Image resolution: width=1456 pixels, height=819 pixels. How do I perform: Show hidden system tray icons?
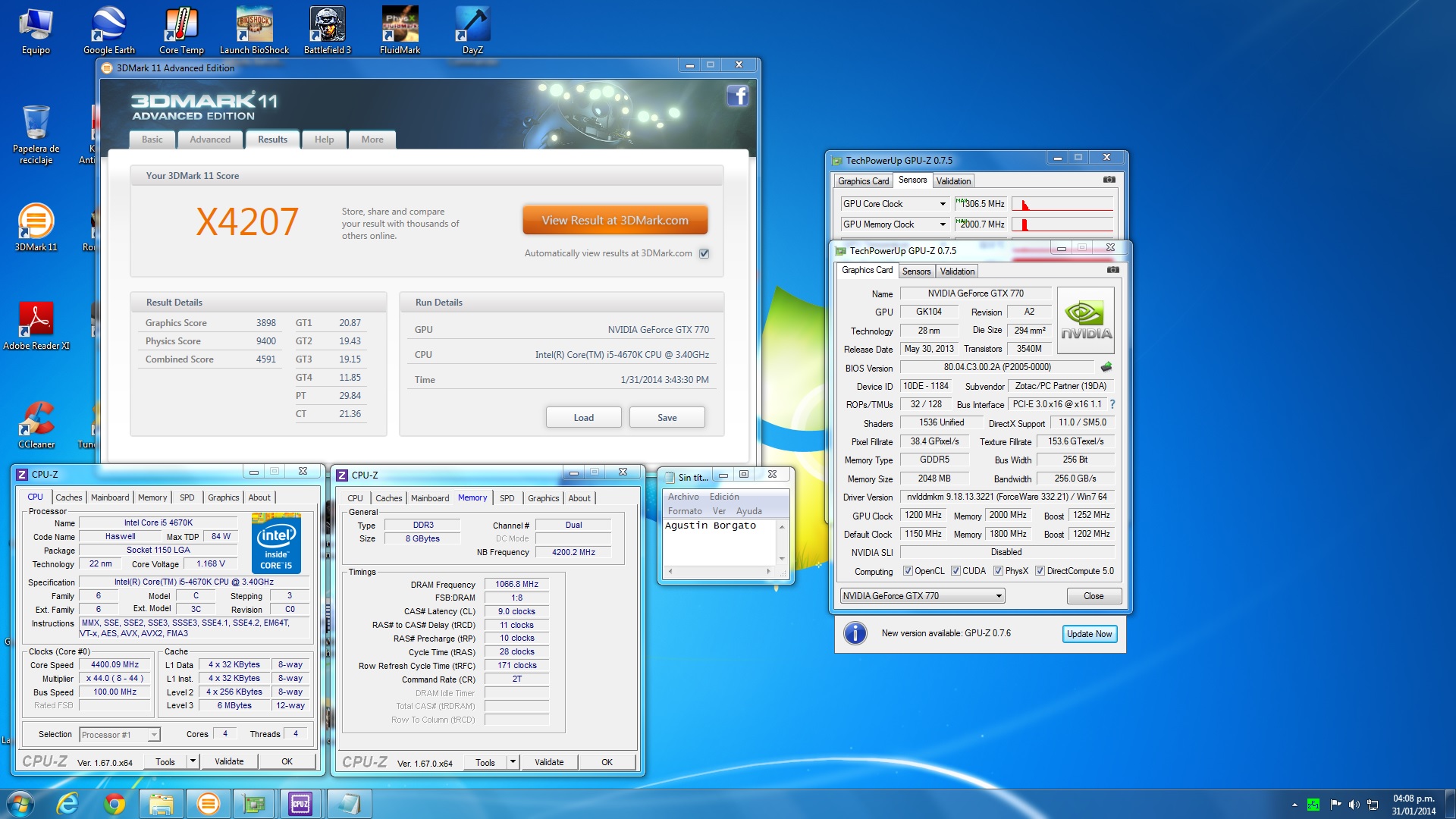[x=1294, y=805]
